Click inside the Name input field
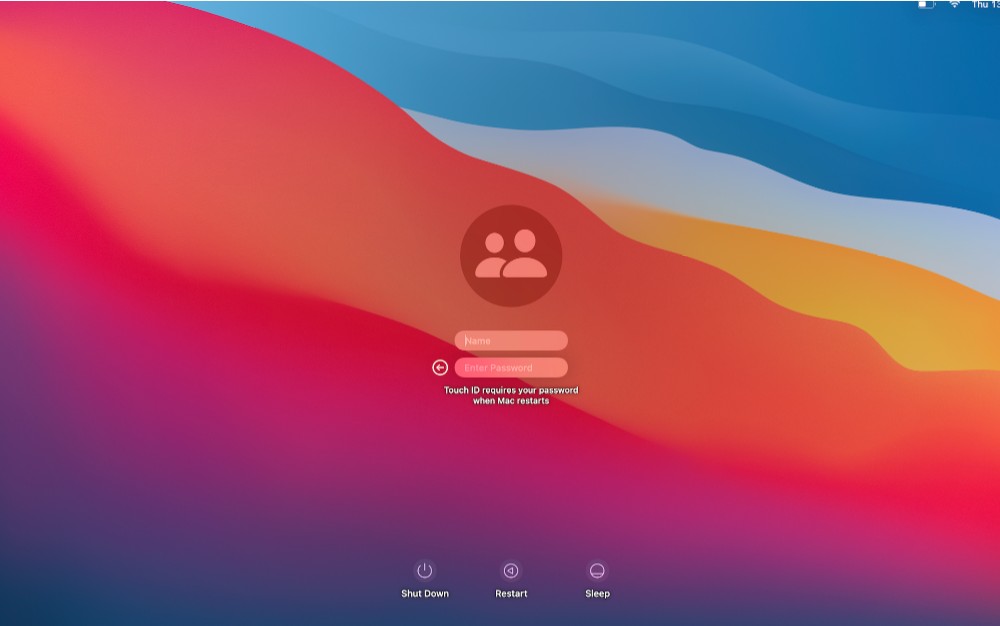Image resolution: width=1000 pixels, height=626 pixels. pos(511,340)
